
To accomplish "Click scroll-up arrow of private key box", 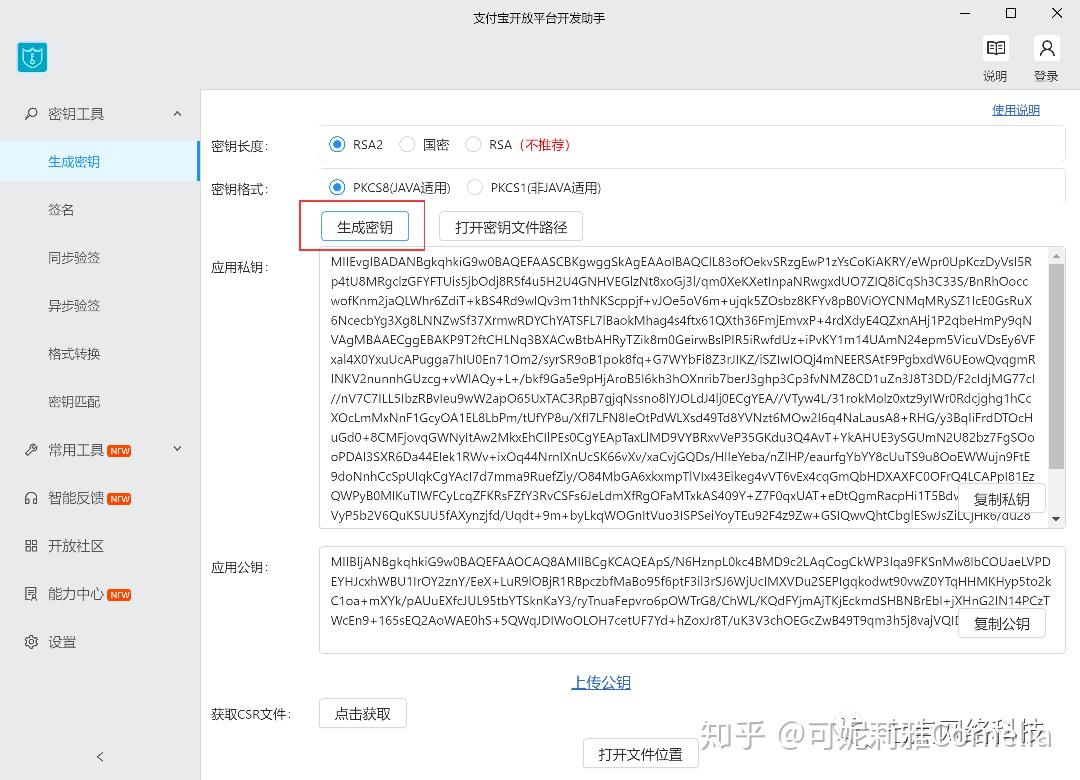I will pos(1057,256).
